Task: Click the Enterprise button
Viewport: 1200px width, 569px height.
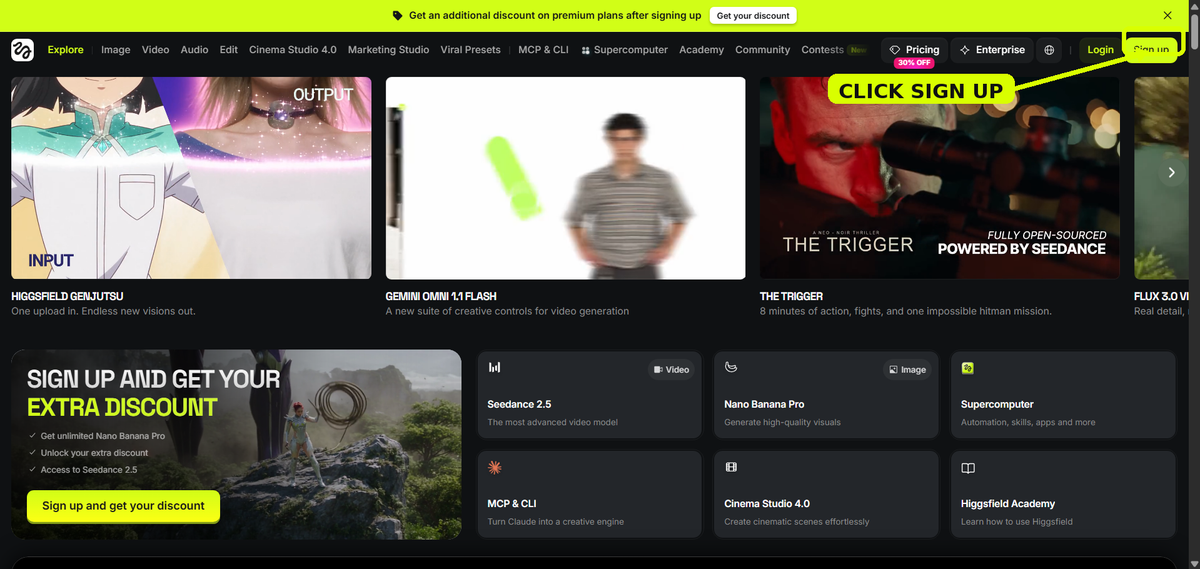Action: pos(992,49)
